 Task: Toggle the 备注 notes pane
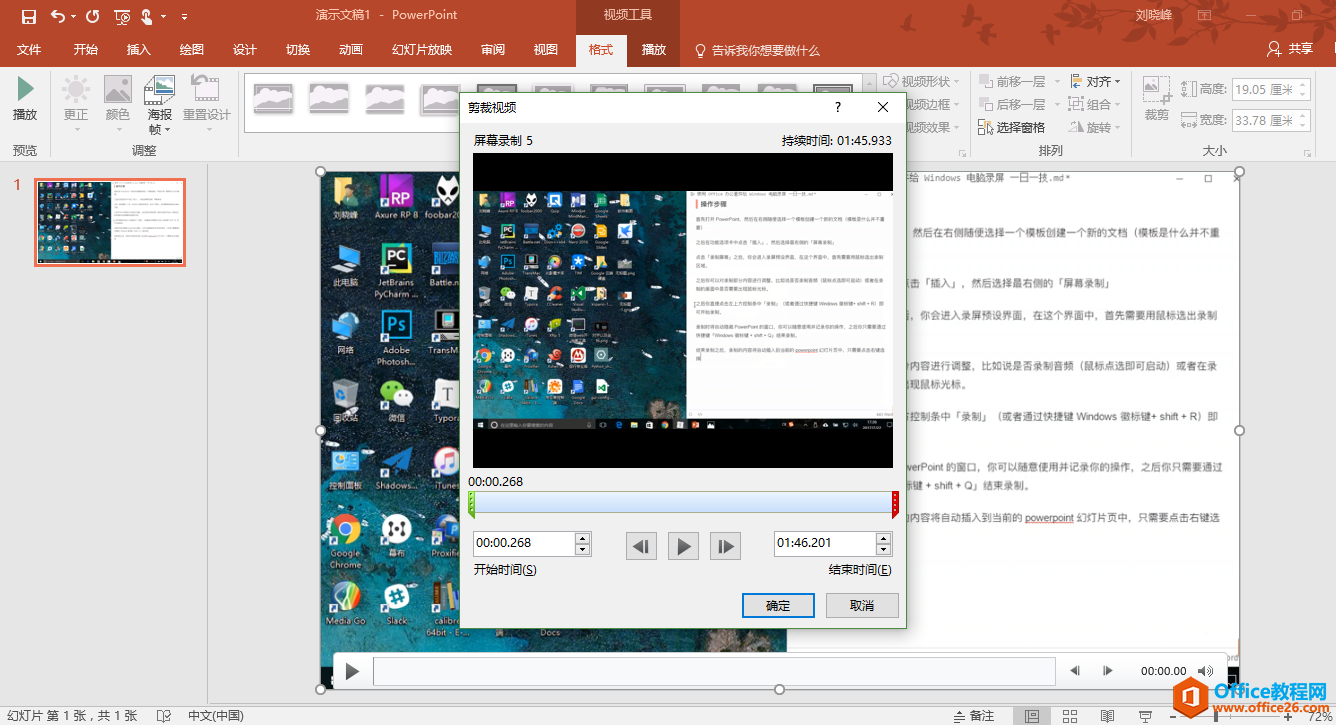[x=973, y=716]
